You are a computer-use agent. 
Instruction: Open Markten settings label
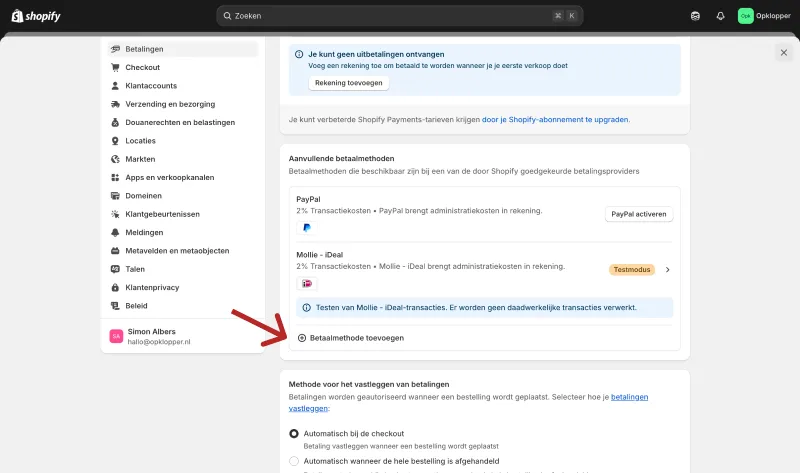click(x=140, y=159)
